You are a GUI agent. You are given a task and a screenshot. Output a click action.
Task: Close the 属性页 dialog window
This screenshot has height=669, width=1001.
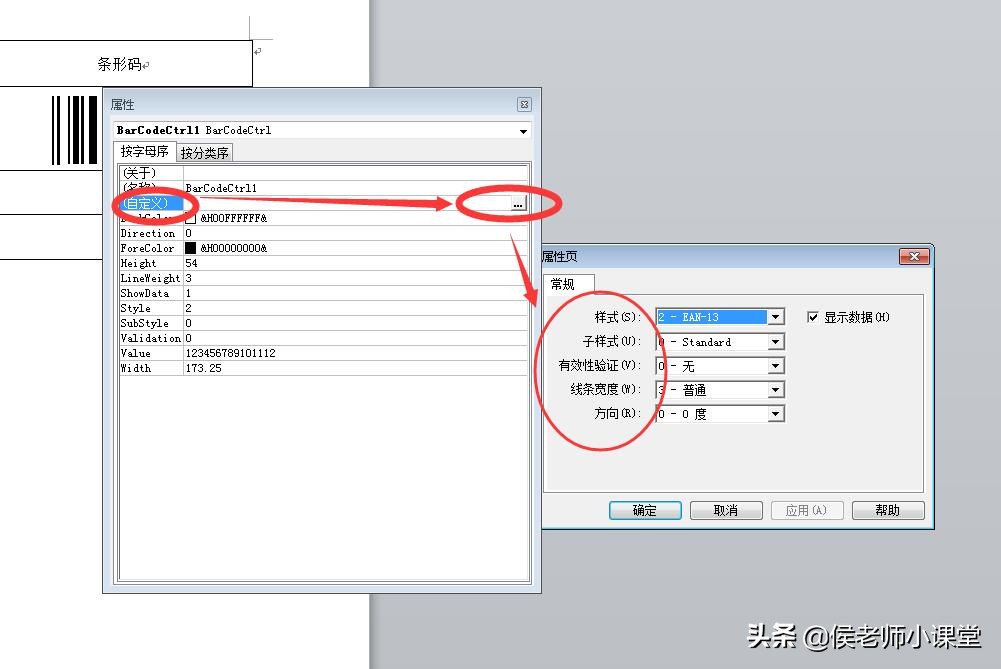point(914,256)
